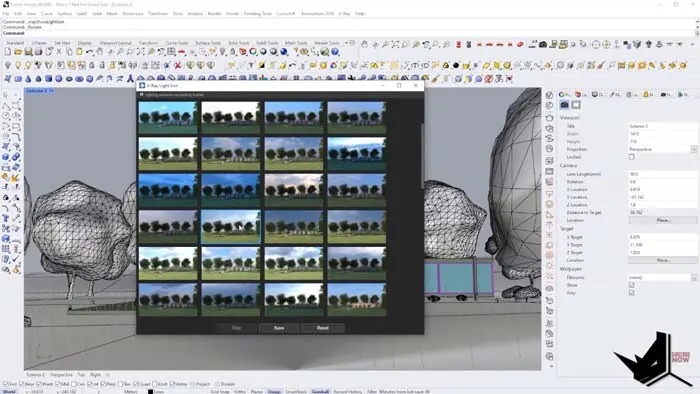Click the first padlock Lock icon
This screenshot has width=700, height=394.
(x=92, y=65)
